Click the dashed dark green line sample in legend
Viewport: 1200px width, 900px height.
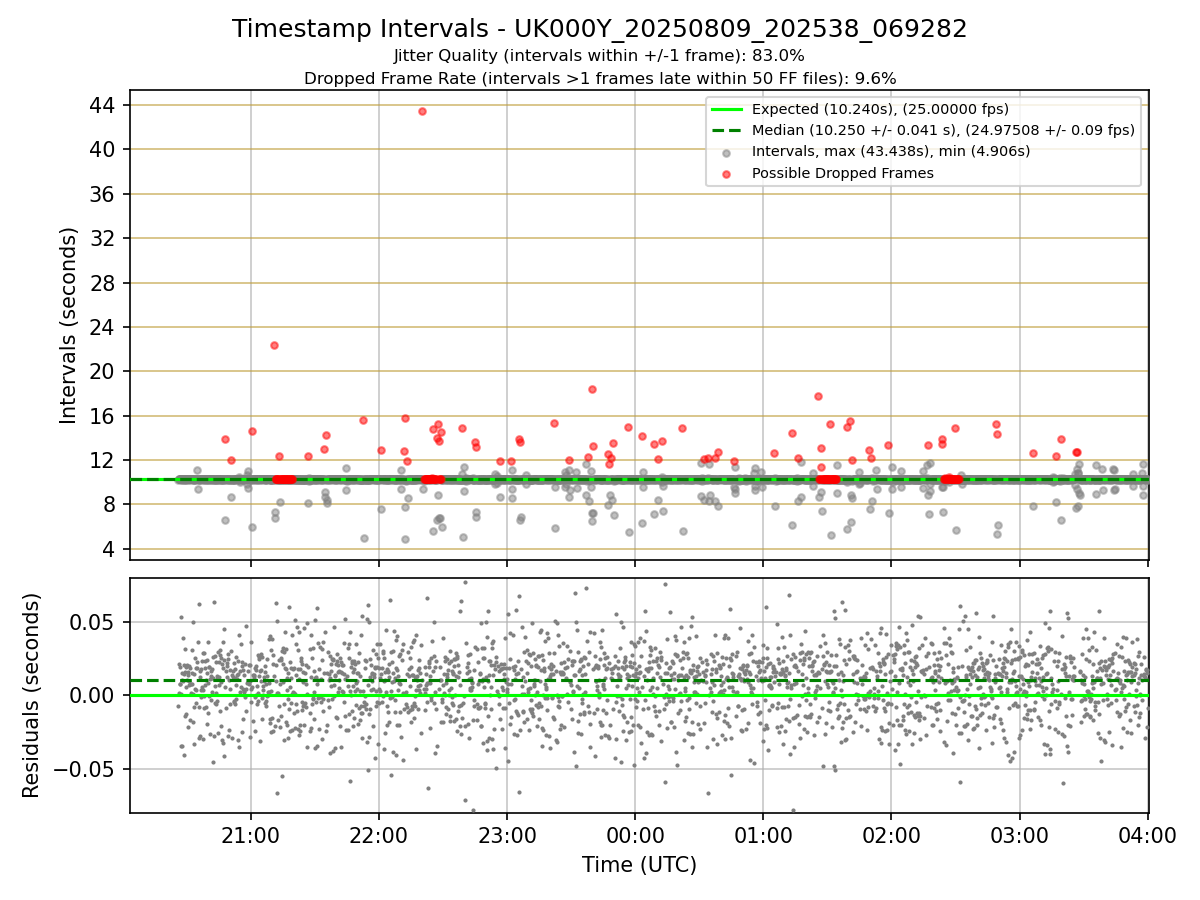click(726, 130)
